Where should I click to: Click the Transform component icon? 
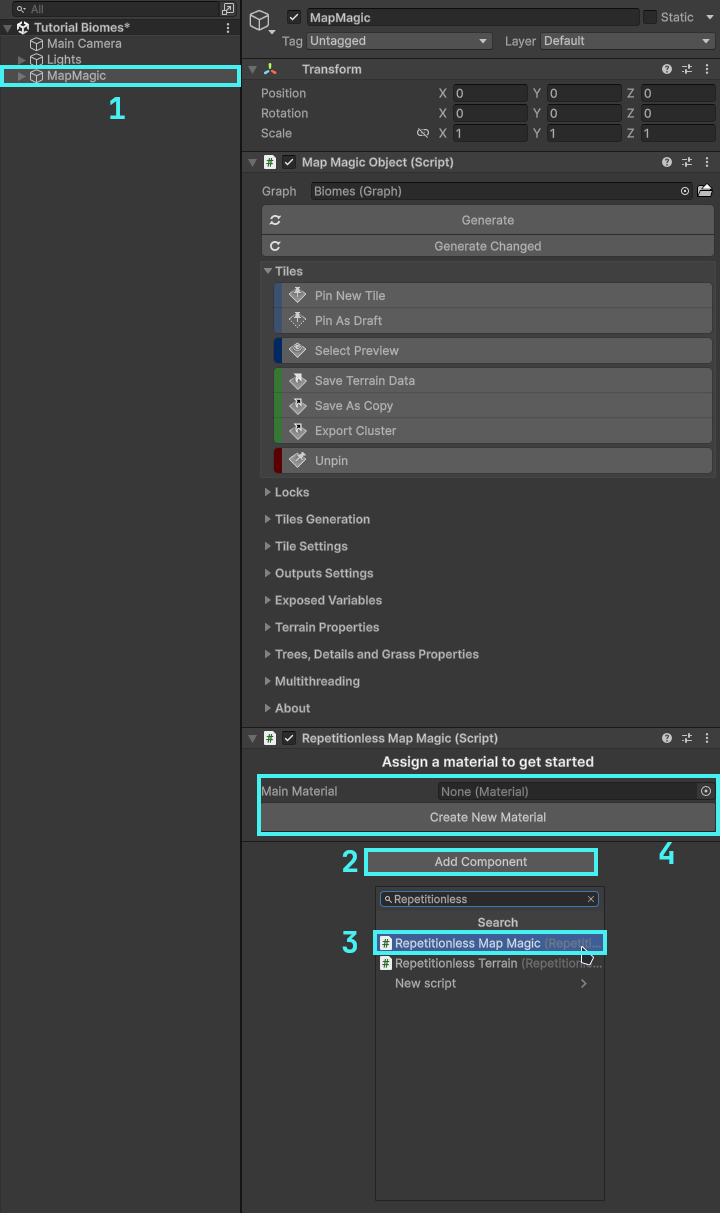click(x=270, y=69)
